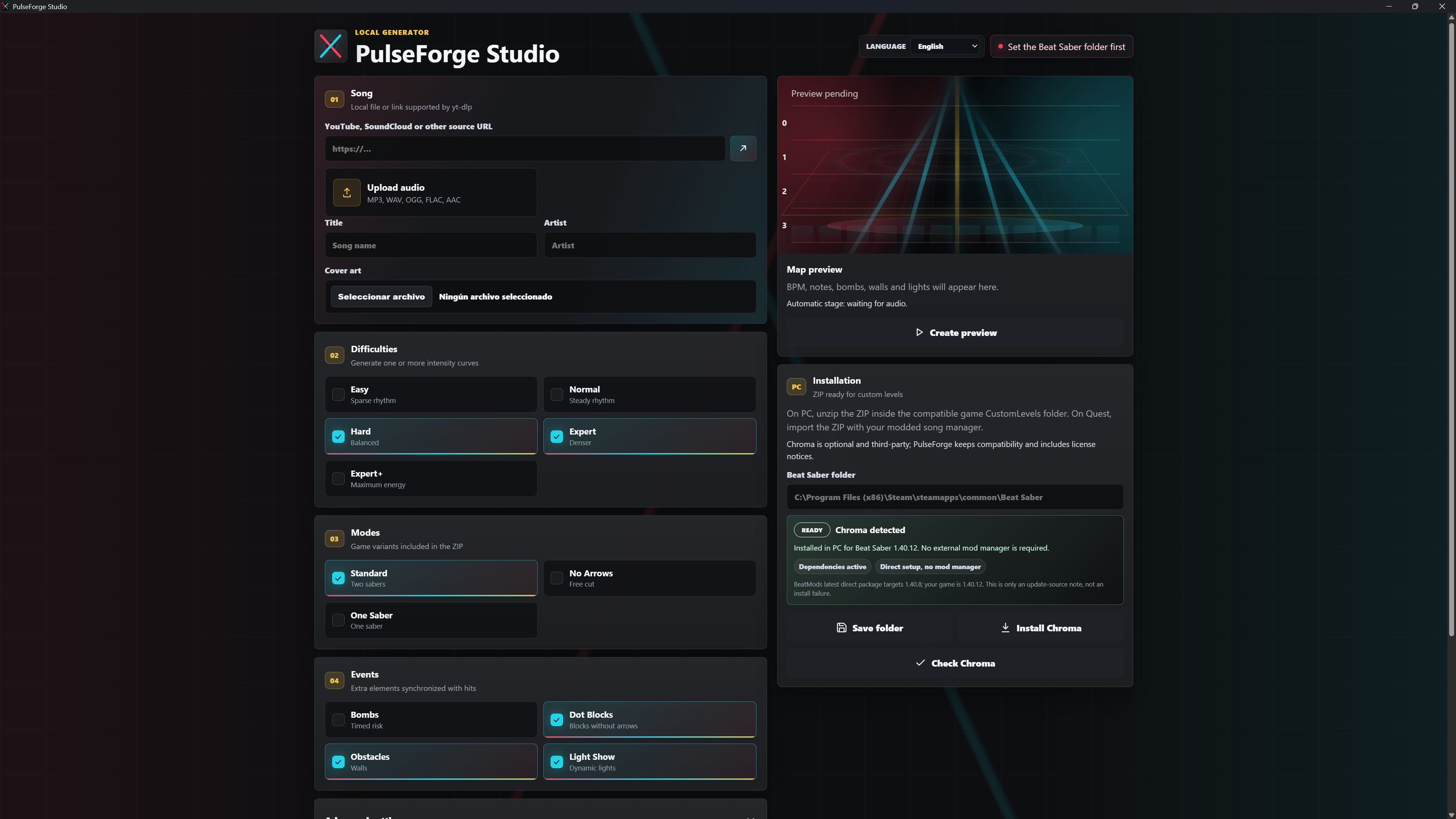Image resolution: width=1456 pixels, height=819 pixels.
Task: Click the map preview stage image
Action: [955, 165]
